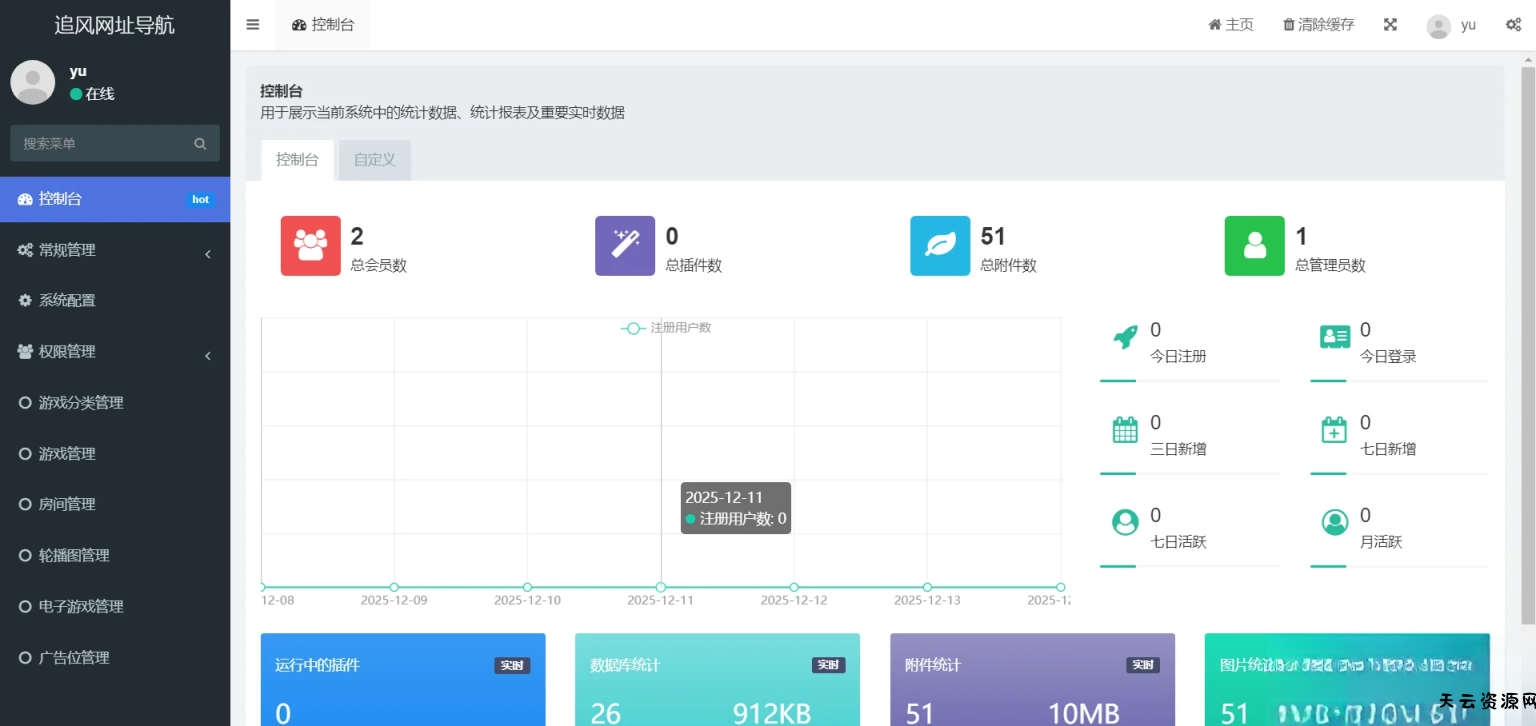The height and width of the screenshot is (726, 1536).
Task: Click the fullscreen expand icon
Action: coord(1390,25)
